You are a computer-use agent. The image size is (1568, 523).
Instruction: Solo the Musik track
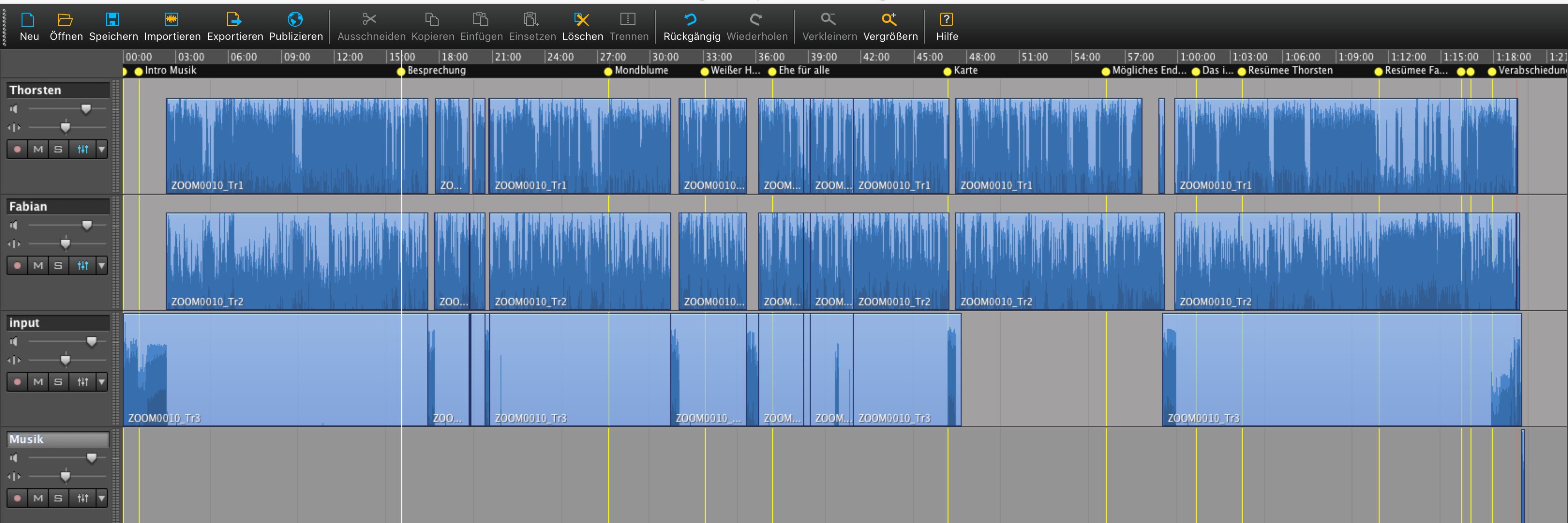[x=59, y=499]
